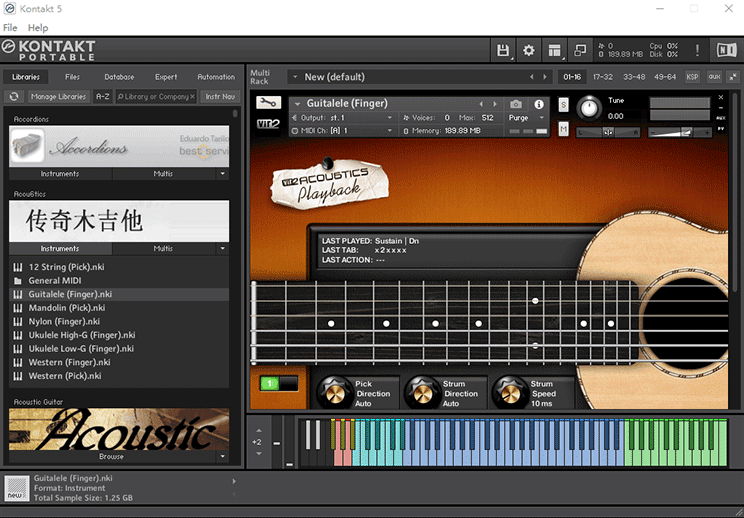The image size is (744, 518).
Task: Open the Purge dropdown menu
Action: pyautogui.click(x=541, y=118)
